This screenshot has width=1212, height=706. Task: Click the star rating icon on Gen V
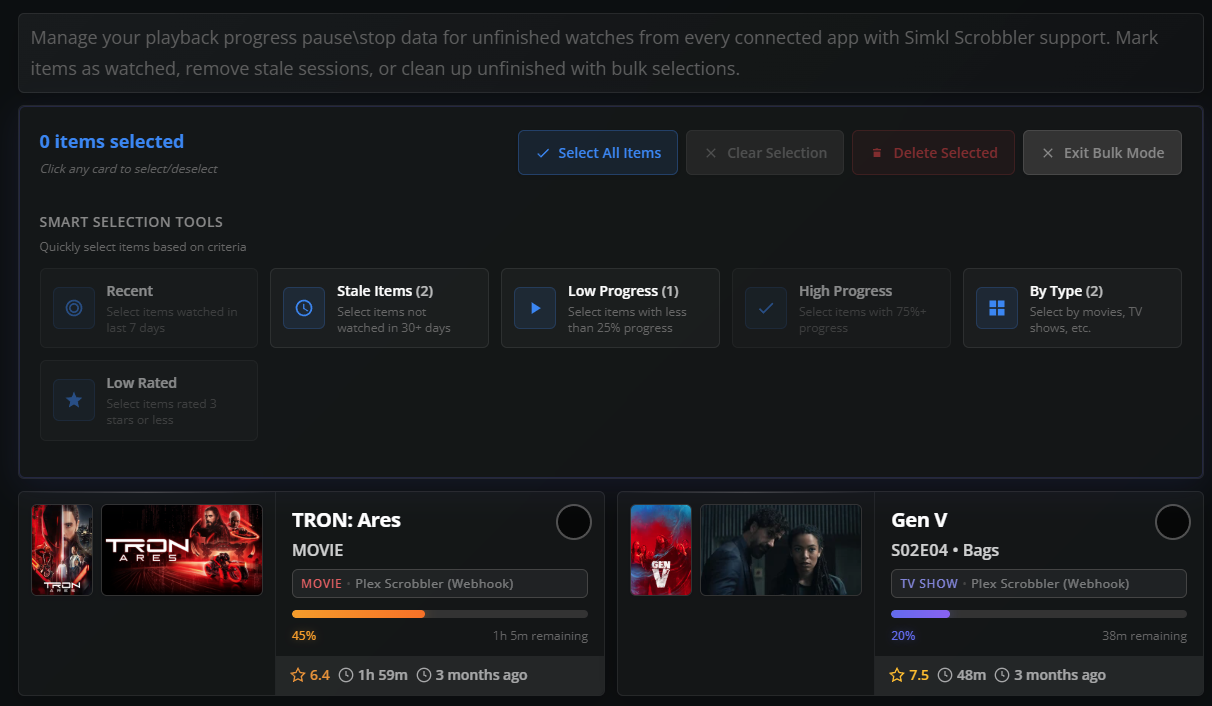(896, 675)
